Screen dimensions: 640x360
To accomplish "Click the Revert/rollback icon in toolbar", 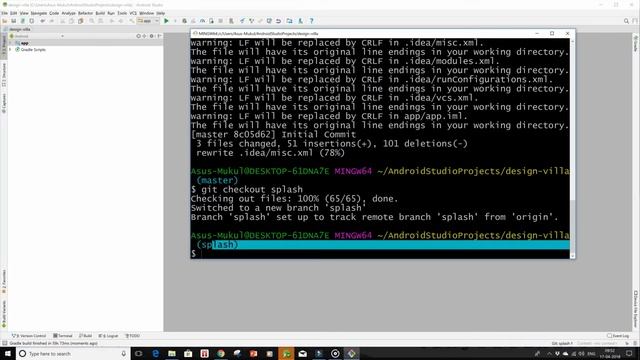I will tap(278, 21).
